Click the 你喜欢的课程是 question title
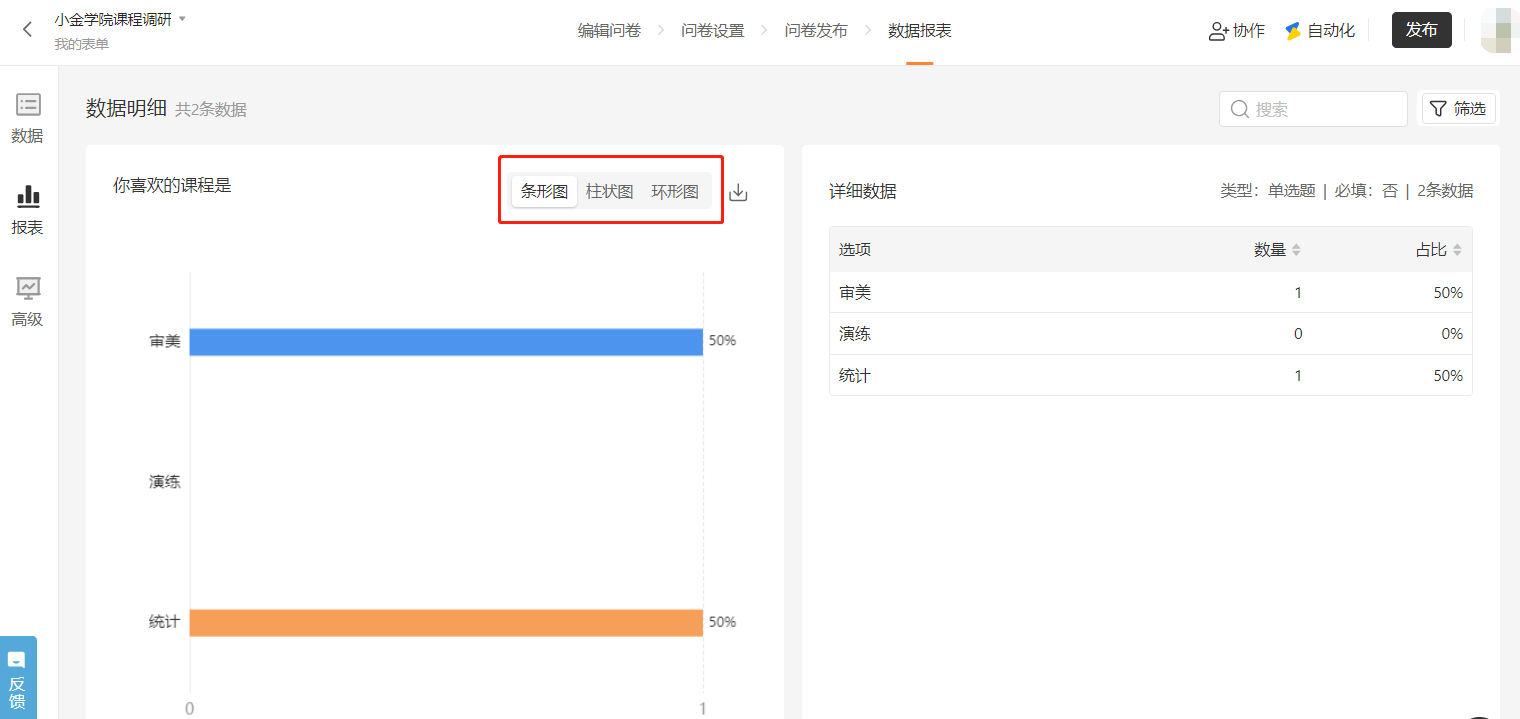This screenshot has height=719, width=1520. (x=172, y=185)
